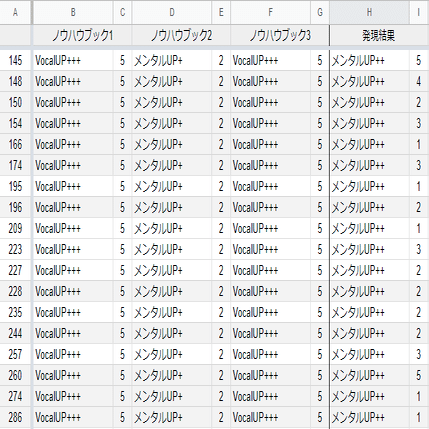This screenshot has width=429, height=429.
Task: Click column G value 5 in row 196
Action: (320, 207)
